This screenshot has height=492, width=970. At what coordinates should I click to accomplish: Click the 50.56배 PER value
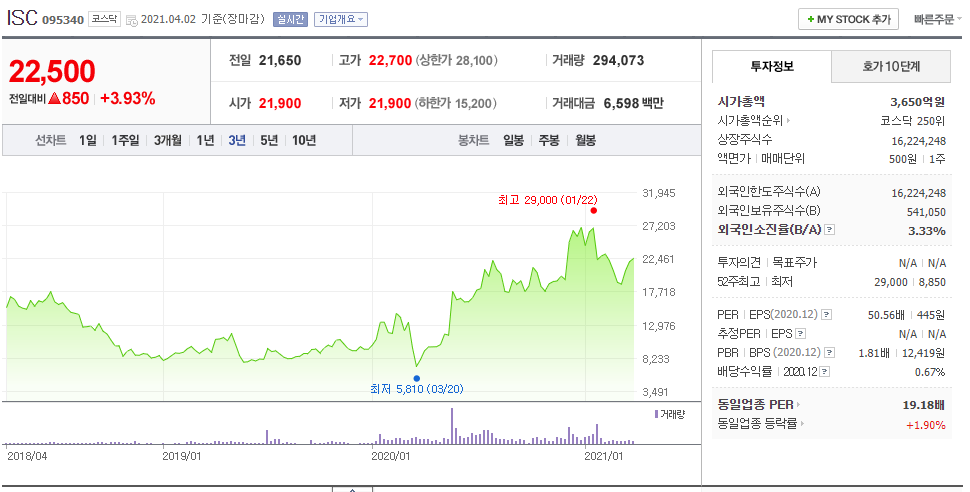pos(886,315)
